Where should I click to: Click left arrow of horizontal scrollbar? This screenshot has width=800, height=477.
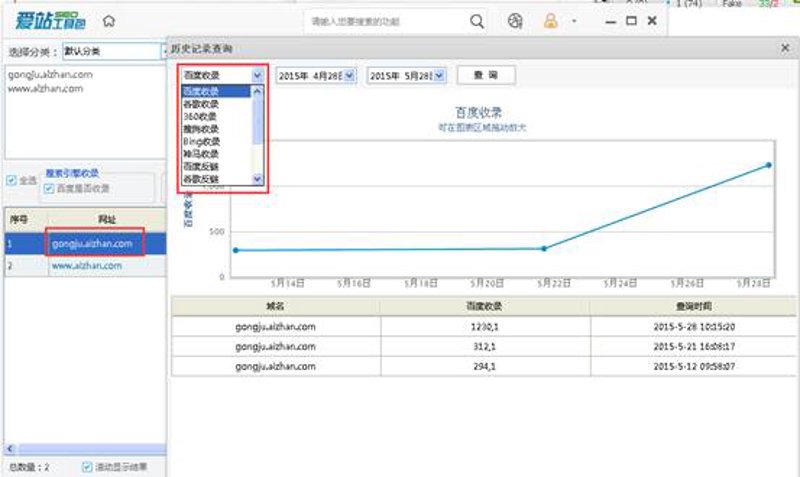click(x=10, y=449)
